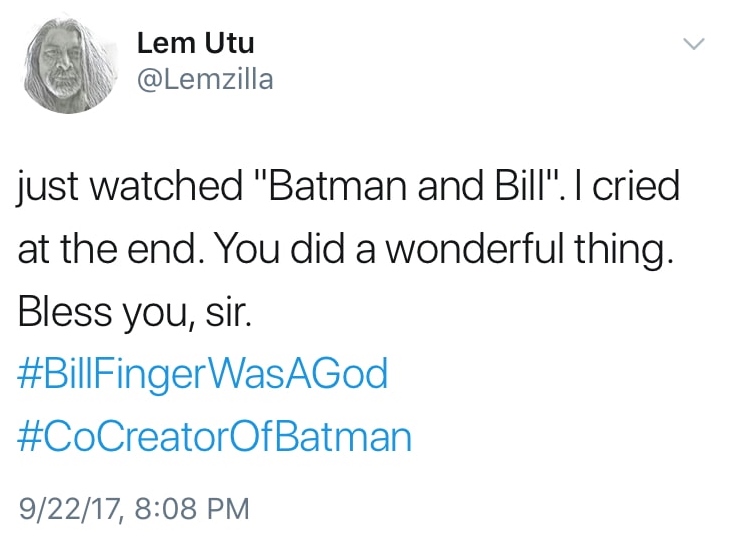Click the time "8:08 PM" in the timestamp
The height and width of the screenshot is (542, 735).
(190, 508)
